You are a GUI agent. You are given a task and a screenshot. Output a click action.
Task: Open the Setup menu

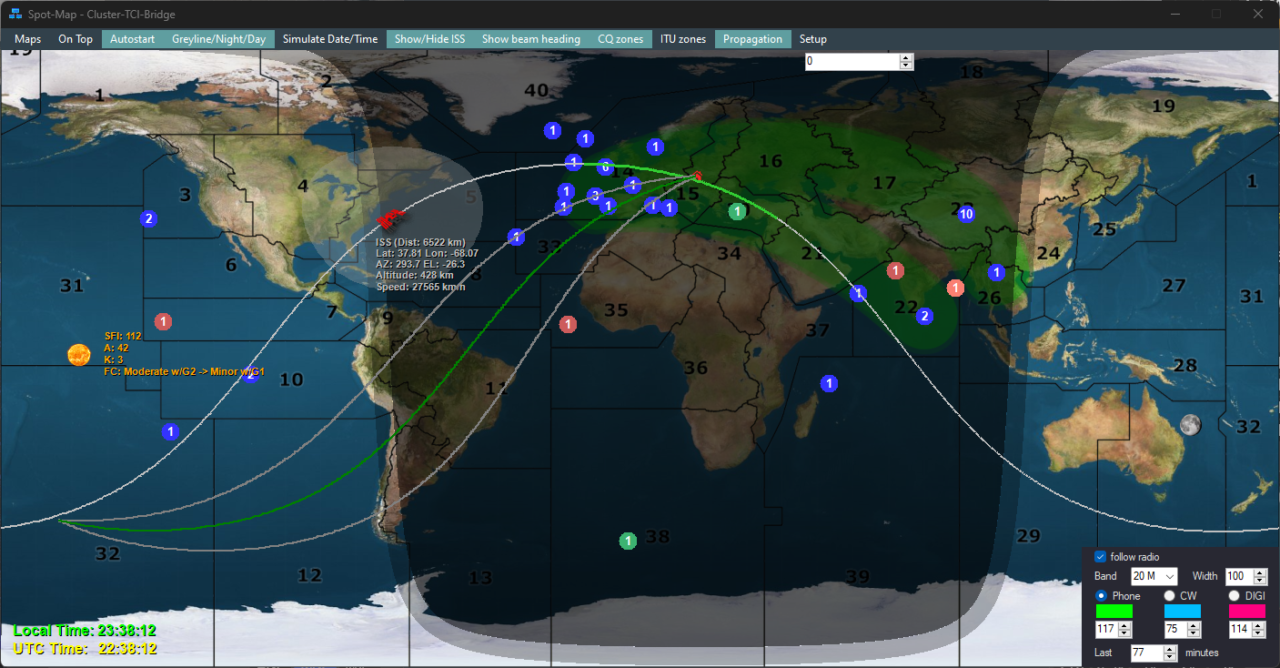coord(812,39)
